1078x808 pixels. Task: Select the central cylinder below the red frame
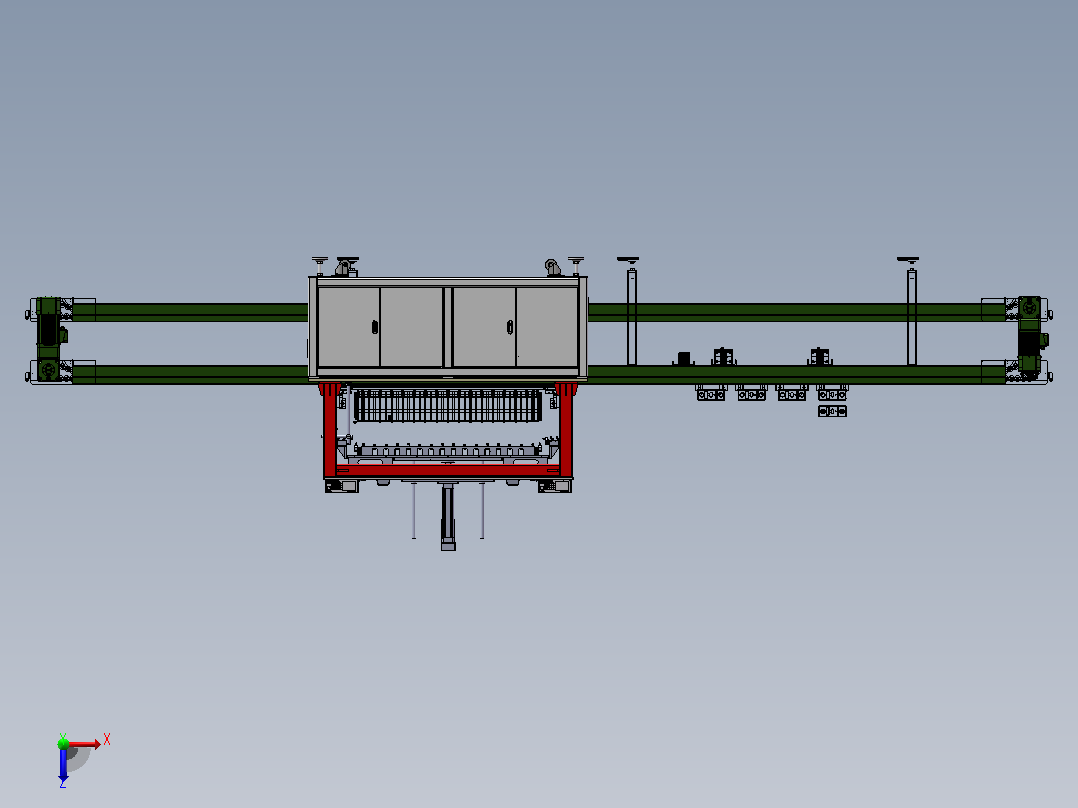[x=448, y=516]
